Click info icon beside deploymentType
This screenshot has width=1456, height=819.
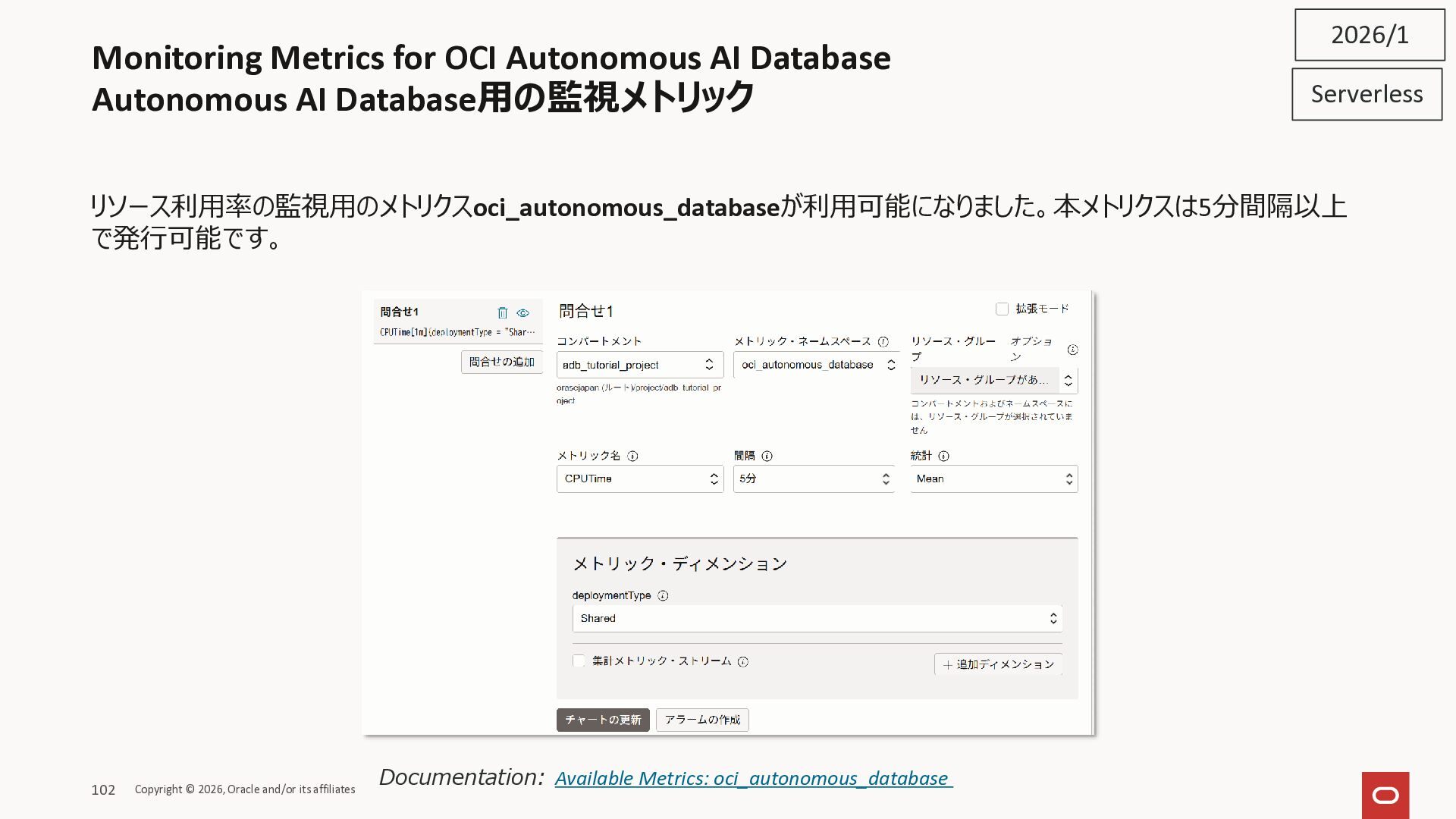coord(663,596)
